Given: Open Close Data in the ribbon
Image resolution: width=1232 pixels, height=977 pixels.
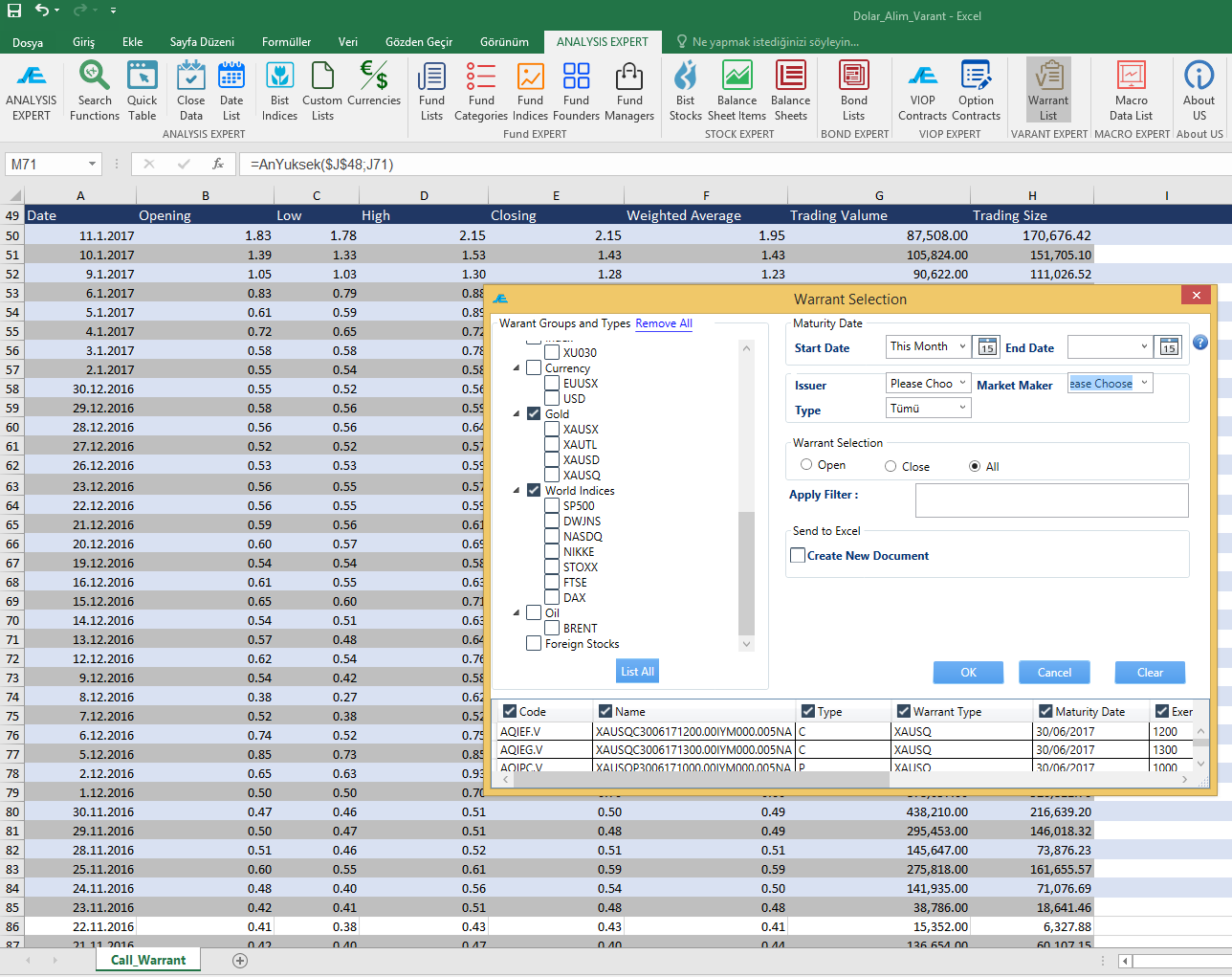Looking at the screenshot, I should coord(191,91).
